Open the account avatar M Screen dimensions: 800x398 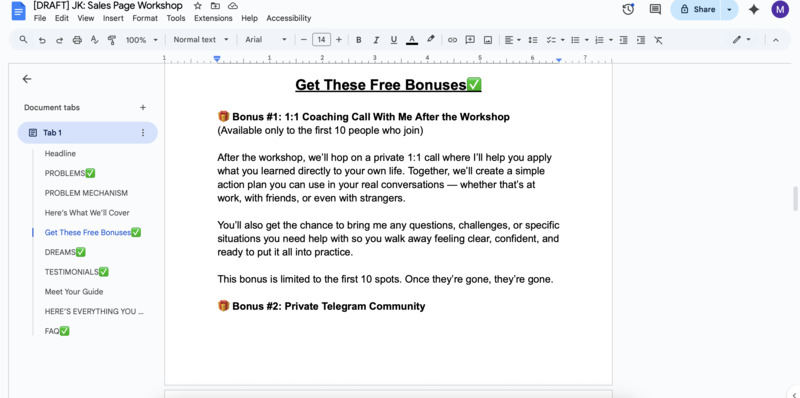[x=780, y=9]
